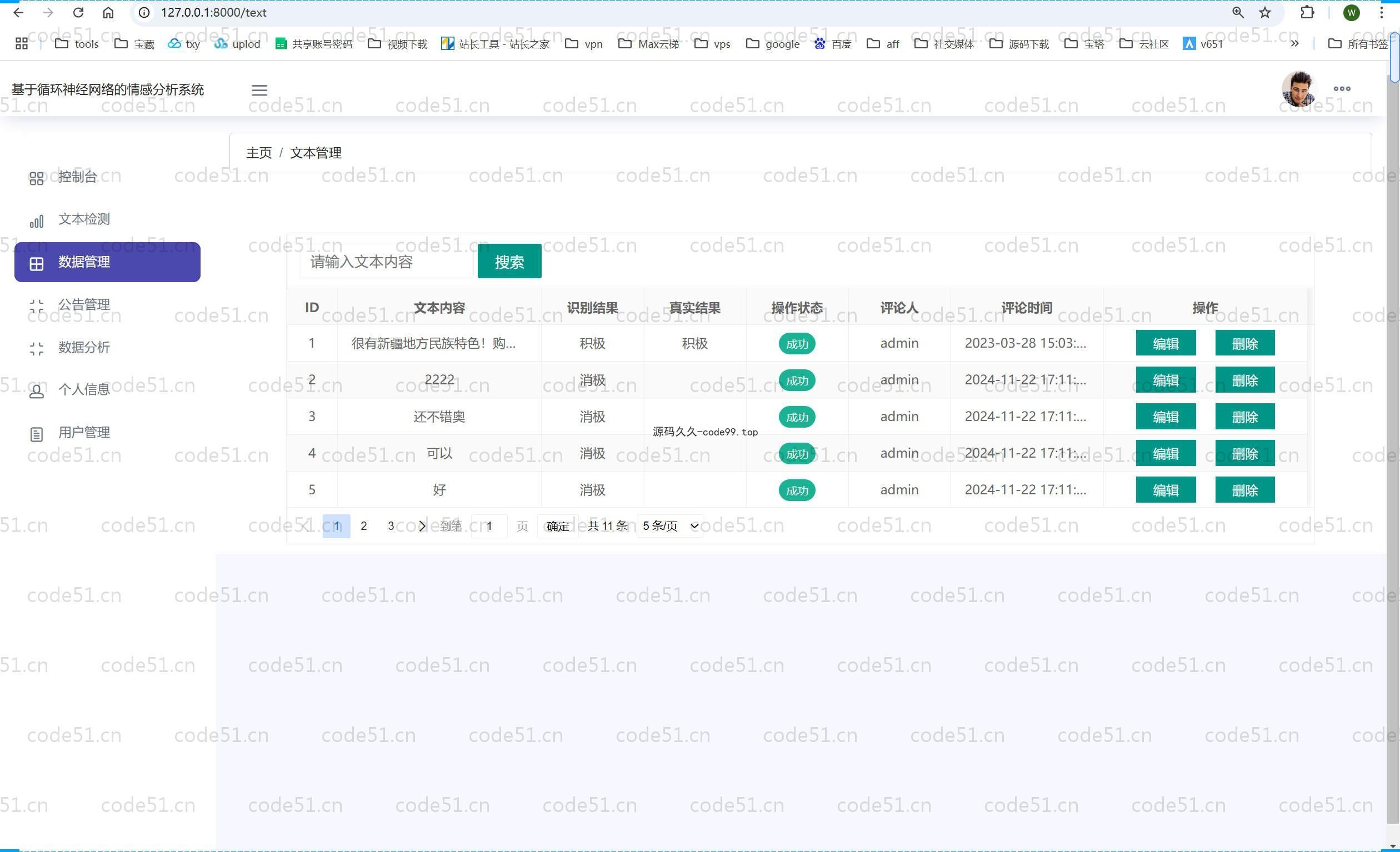Open Chrome profile avatar W

coord(1352,12)
